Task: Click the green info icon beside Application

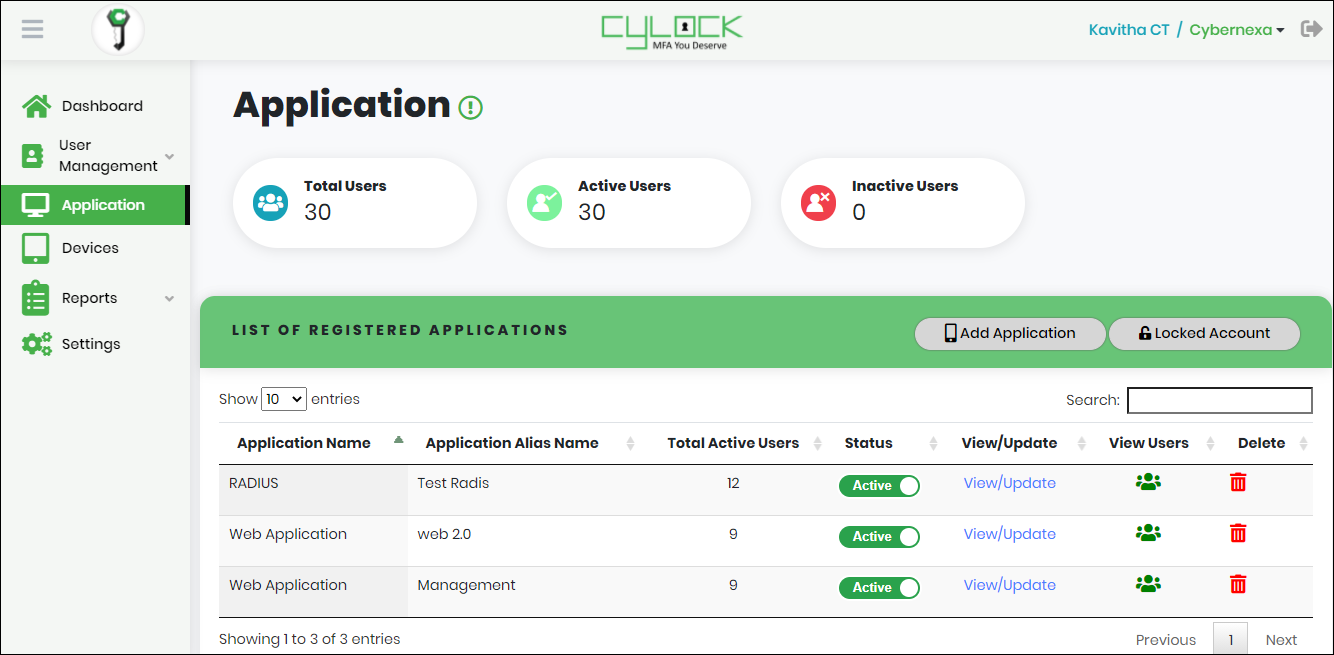Action: click(x=470, y=108)
